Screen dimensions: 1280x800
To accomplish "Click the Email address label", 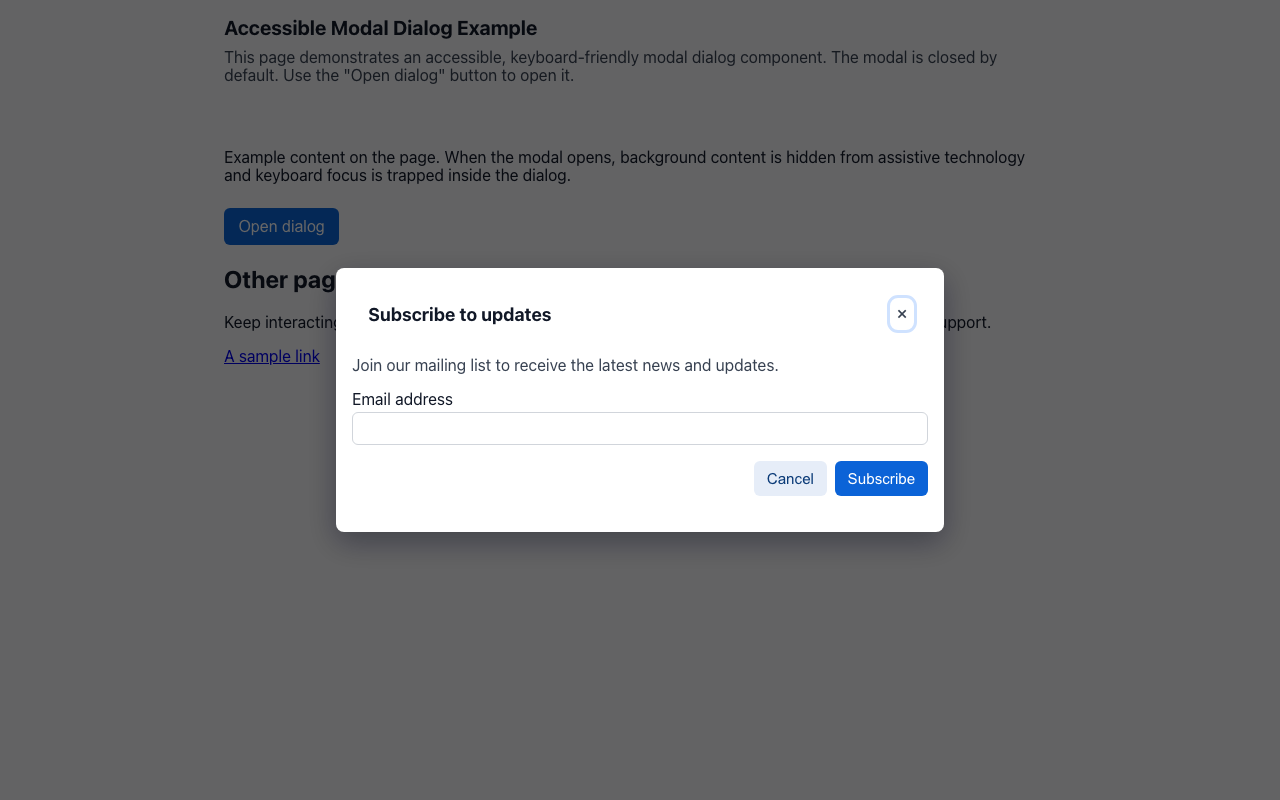I will coord(402,399).
